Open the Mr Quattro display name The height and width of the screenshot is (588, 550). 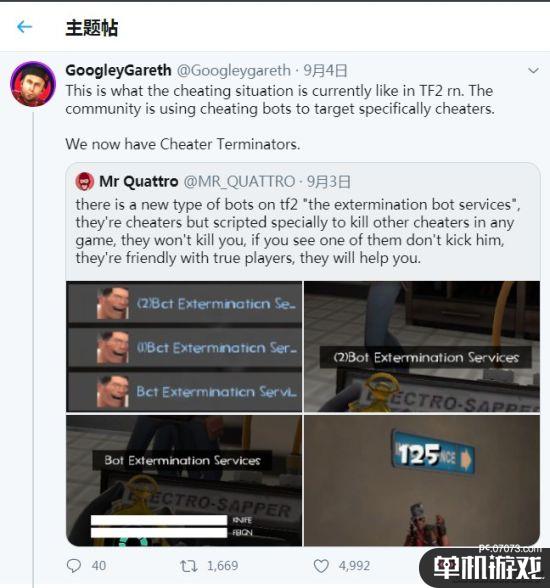pyautogui.click(x=139, y=182)
